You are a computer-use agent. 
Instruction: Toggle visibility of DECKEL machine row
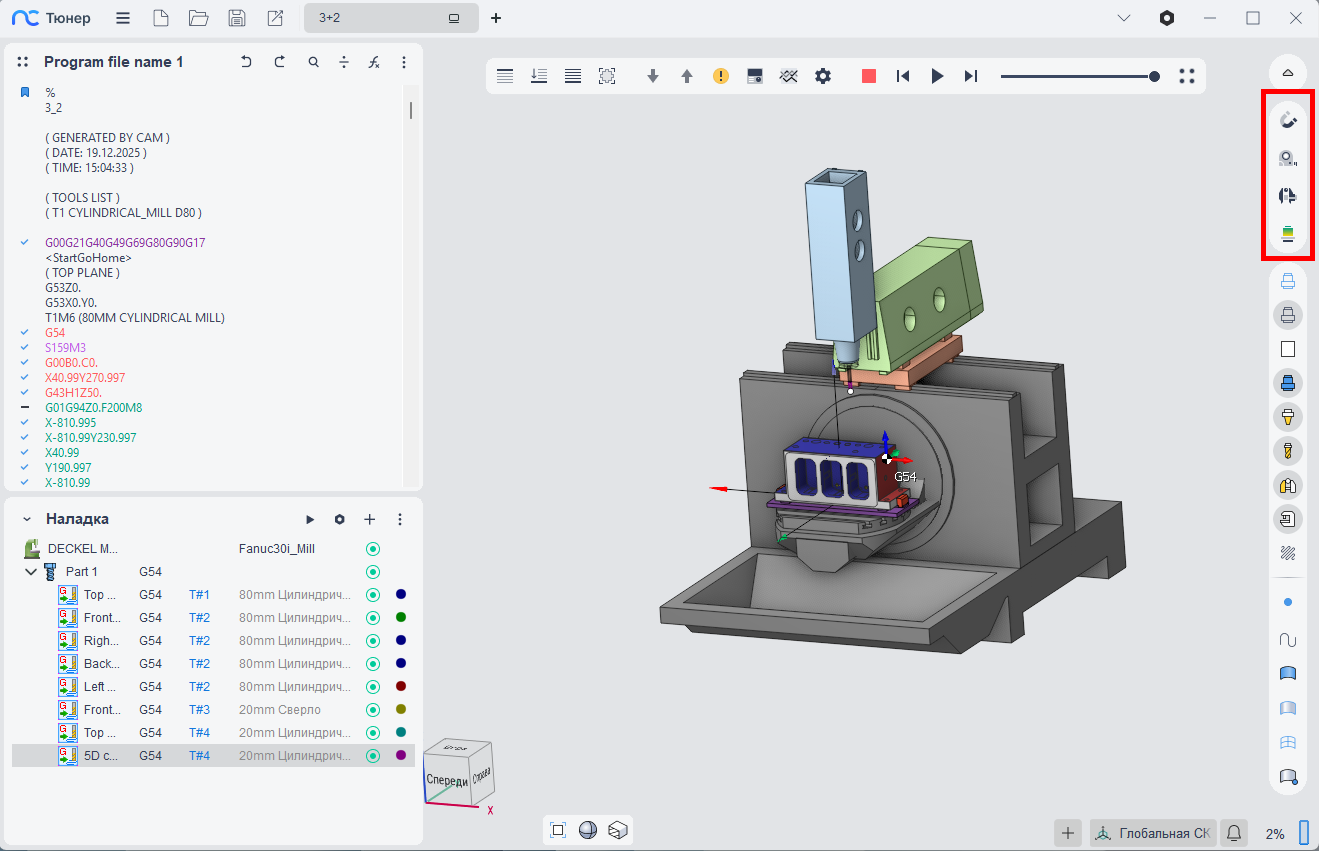tap(373, 549)
